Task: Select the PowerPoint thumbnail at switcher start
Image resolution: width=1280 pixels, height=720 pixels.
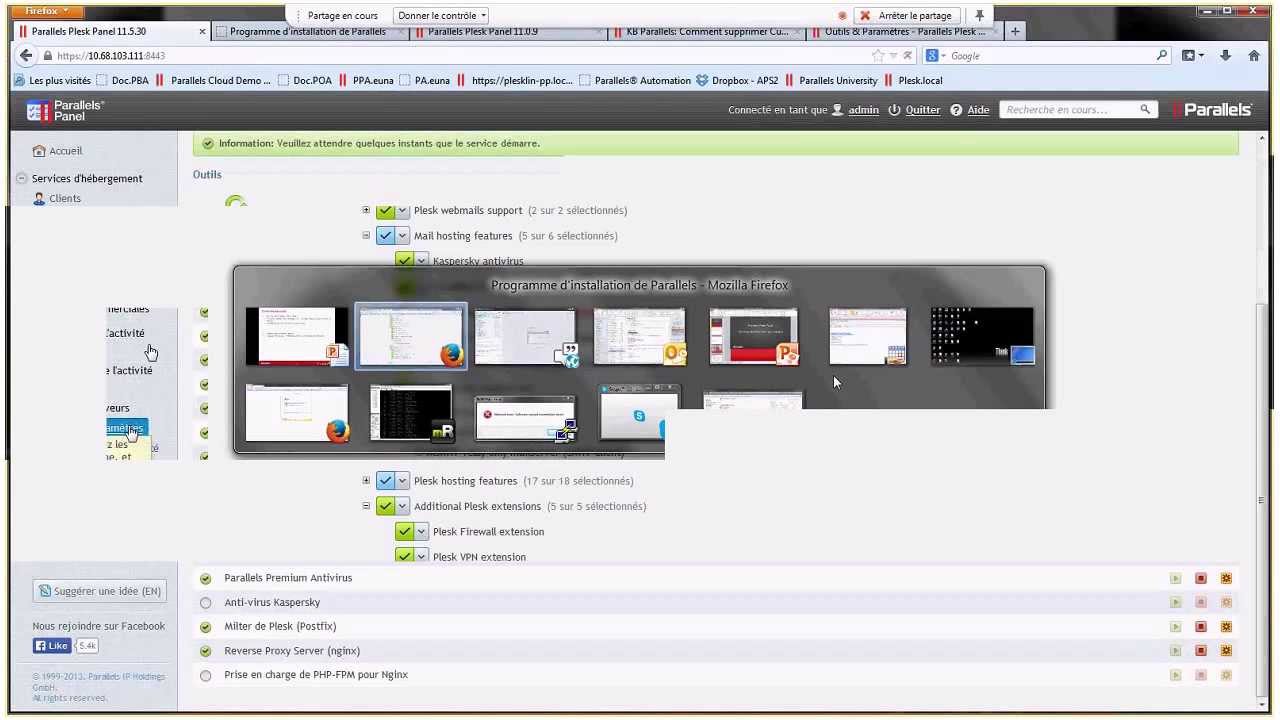Action: click(x=297, y=337)
